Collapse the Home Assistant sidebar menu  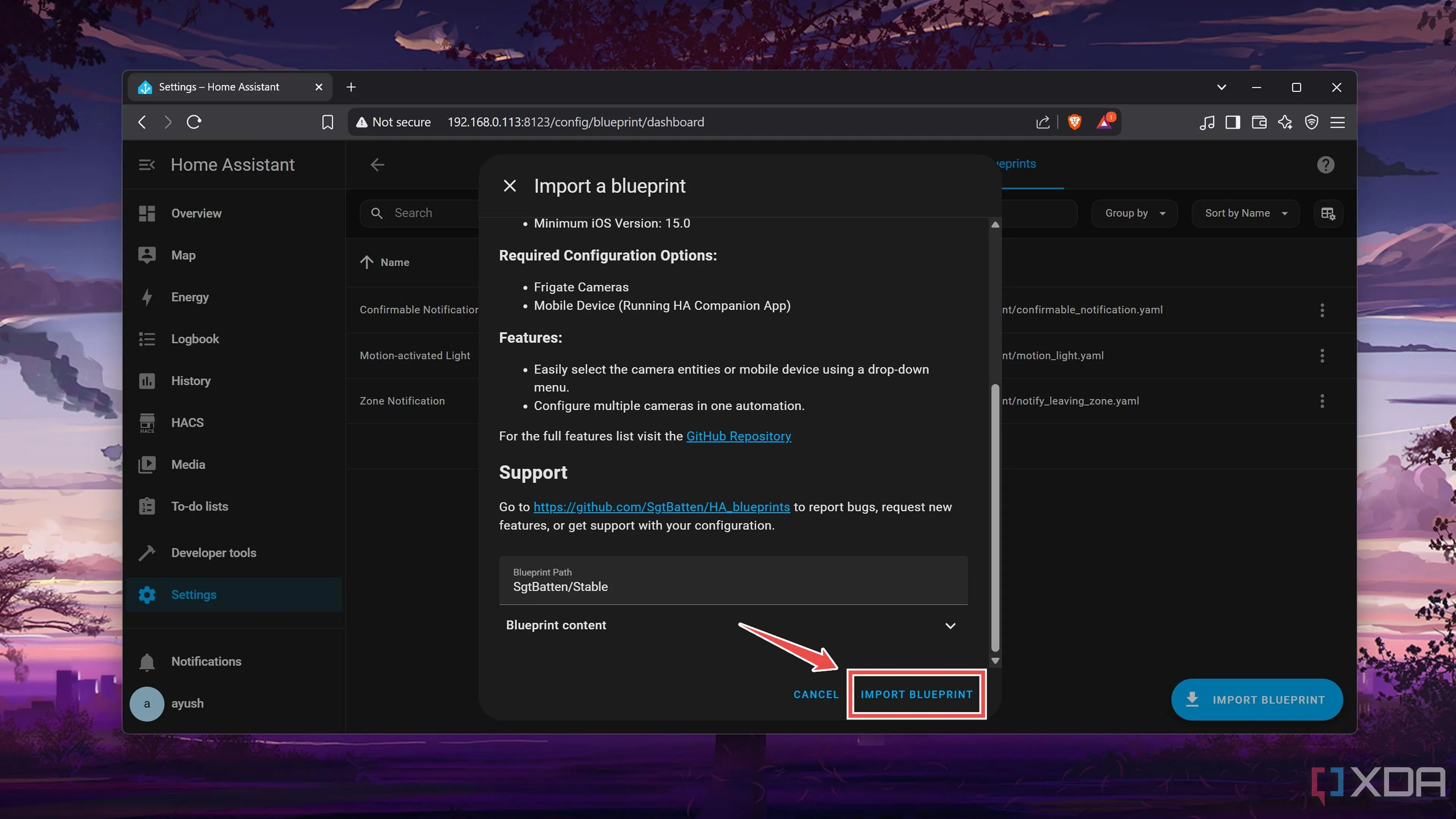[146, 165]
